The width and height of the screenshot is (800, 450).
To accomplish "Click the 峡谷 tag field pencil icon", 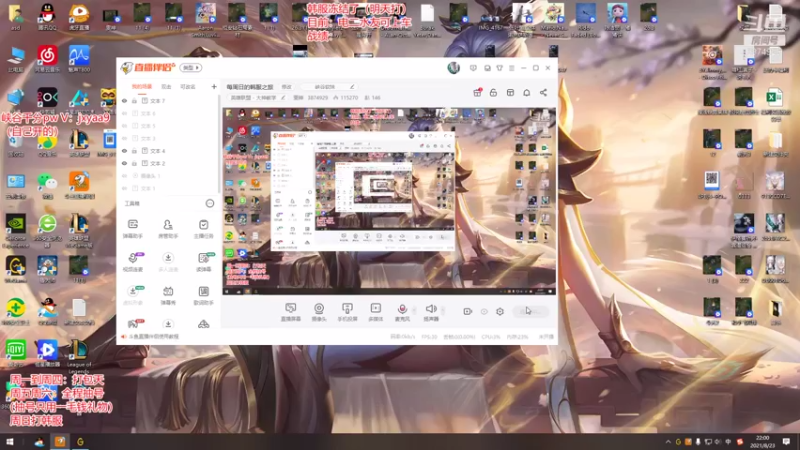I will (352, 87).
